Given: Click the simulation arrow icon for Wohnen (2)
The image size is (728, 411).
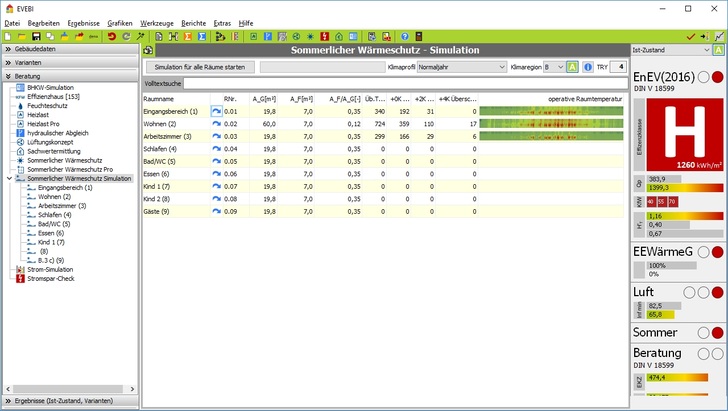Looking at the screenshot, I should pyautogui.click(x=215, y=124).
